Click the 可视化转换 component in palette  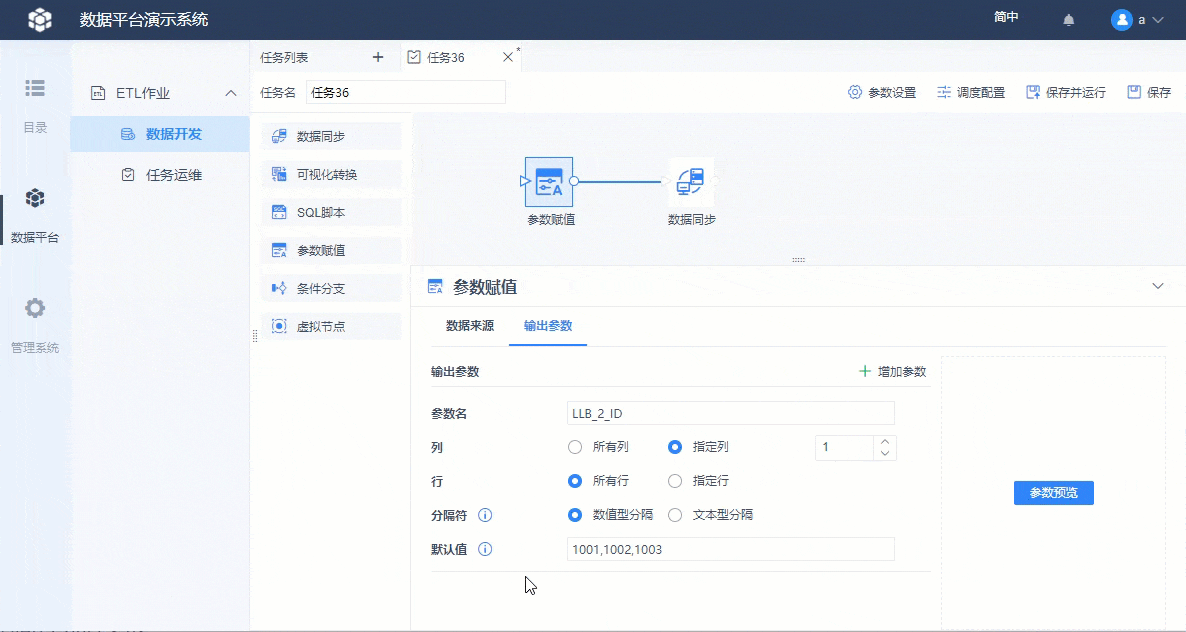click(x=331, y=175)
